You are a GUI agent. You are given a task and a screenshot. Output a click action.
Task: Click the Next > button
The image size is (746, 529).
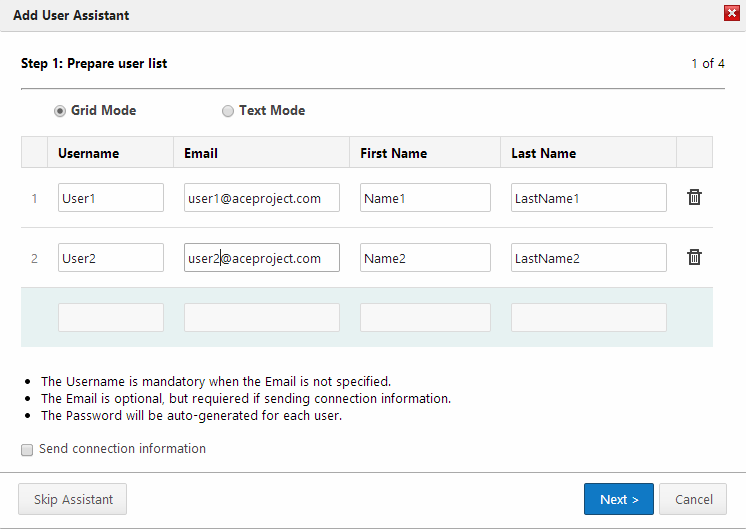pyautogui.click(x=618, y=499)
